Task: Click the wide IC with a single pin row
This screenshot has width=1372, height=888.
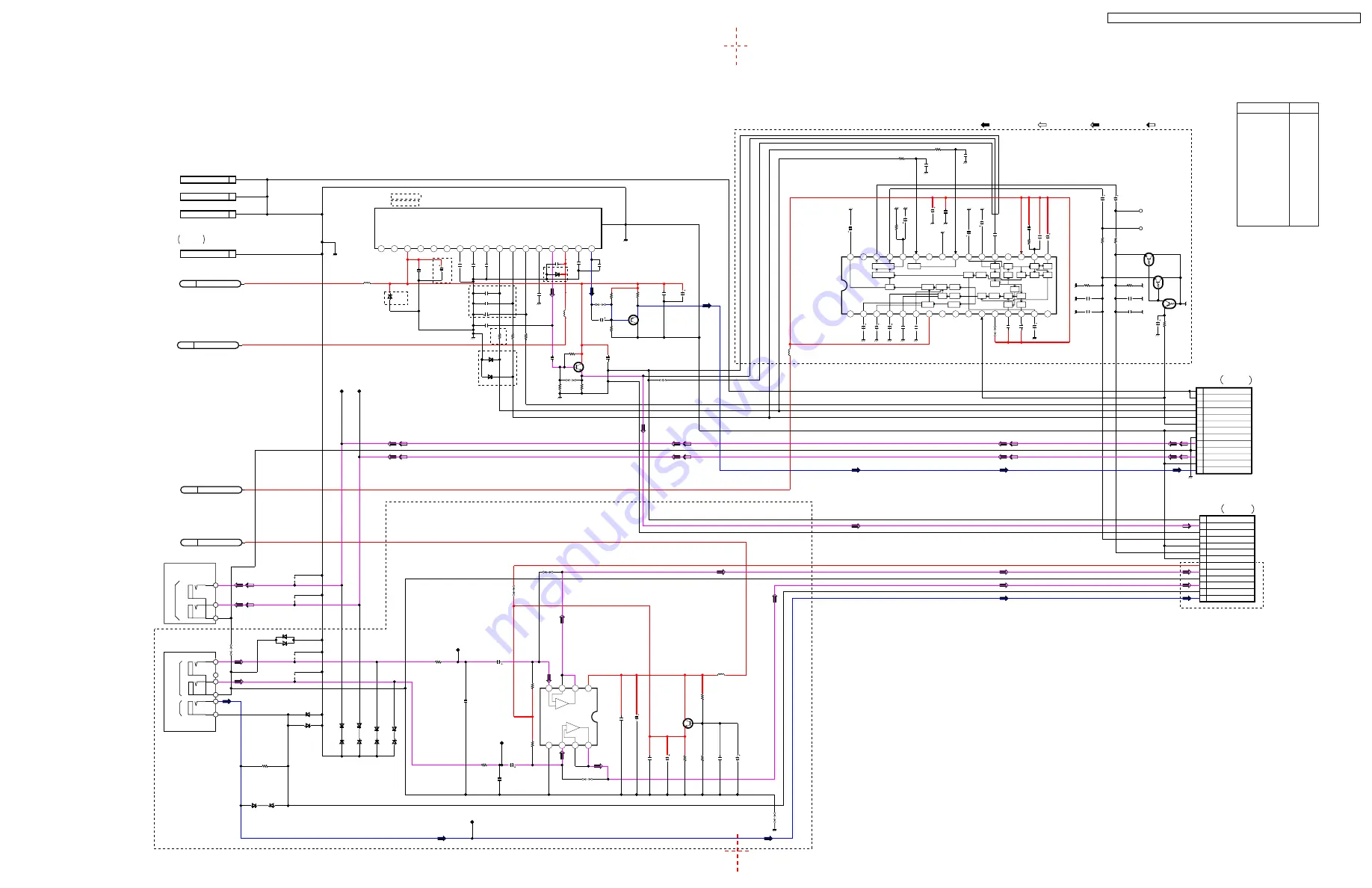Action: coord(488,229)
